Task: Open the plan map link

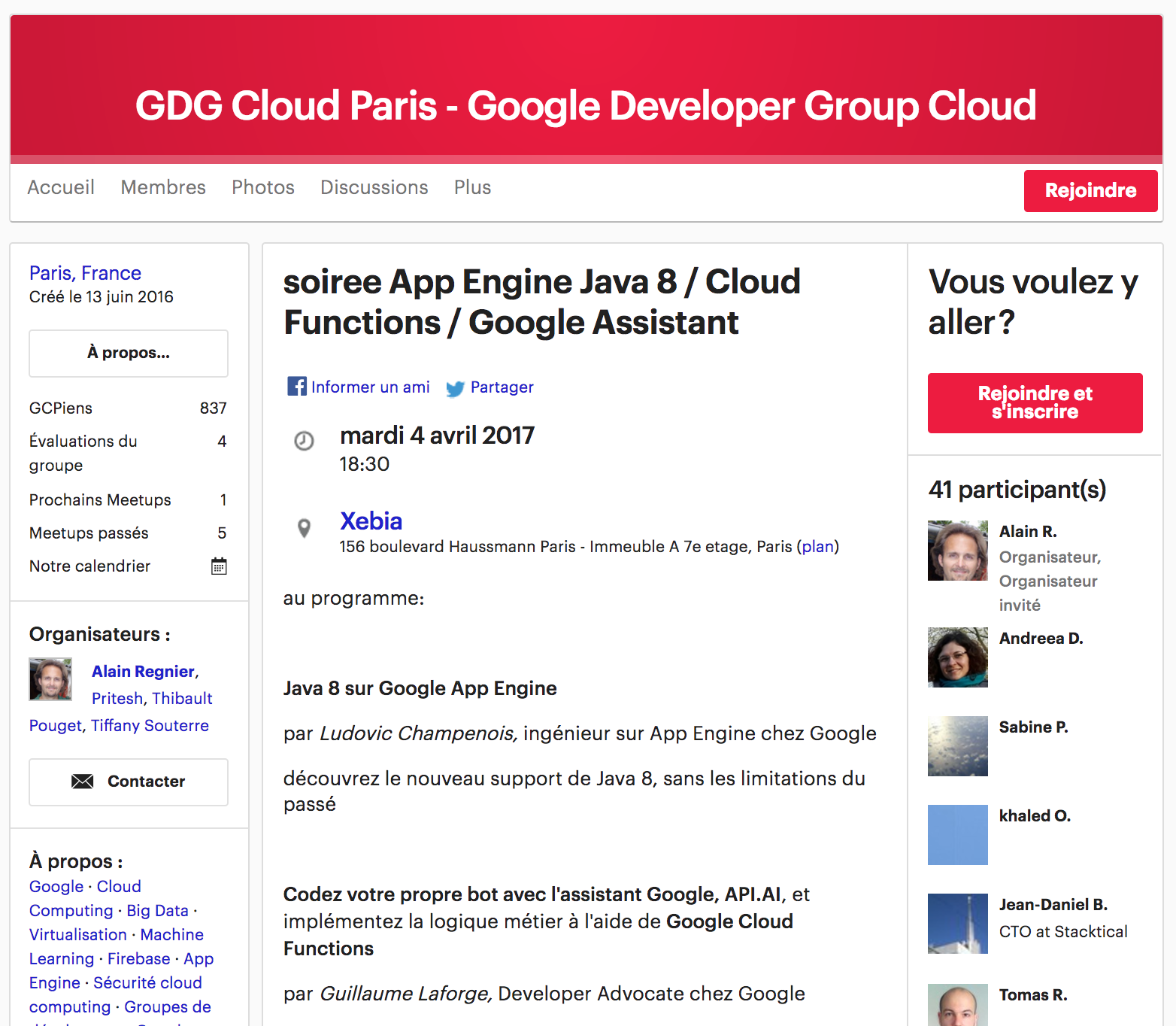Action: click(818, 547)
